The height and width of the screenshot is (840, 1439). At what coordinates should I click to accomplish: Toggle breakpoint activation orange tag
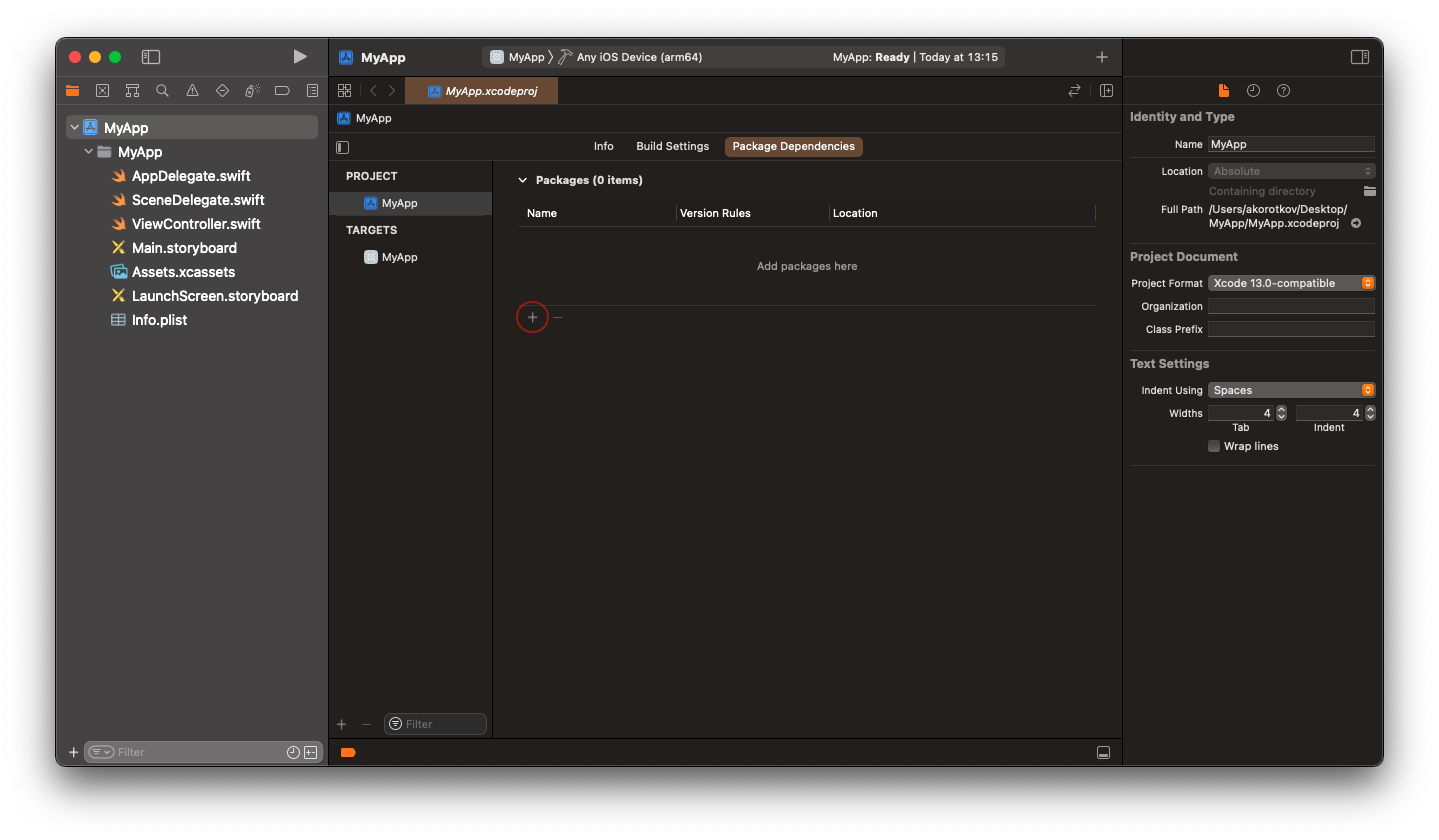tap(348, 752)
